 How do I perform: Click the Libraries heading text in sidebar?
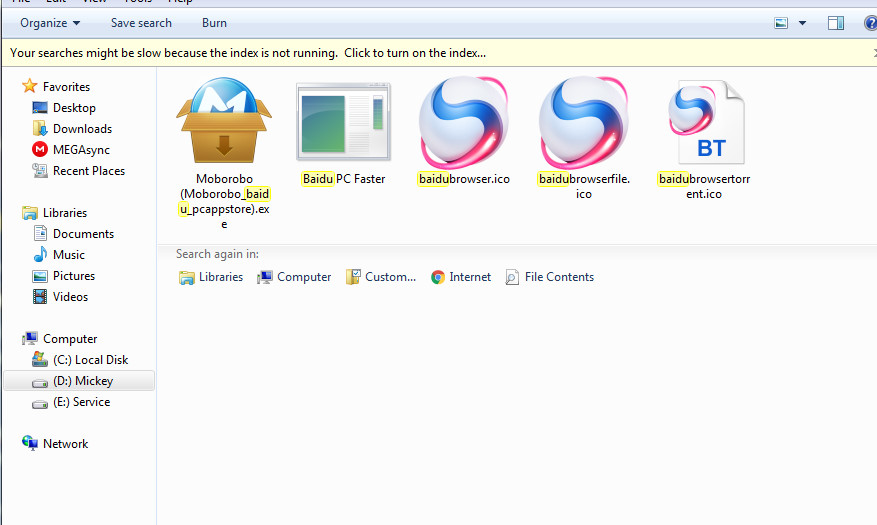pyautogui.click(x=65, y=212)
